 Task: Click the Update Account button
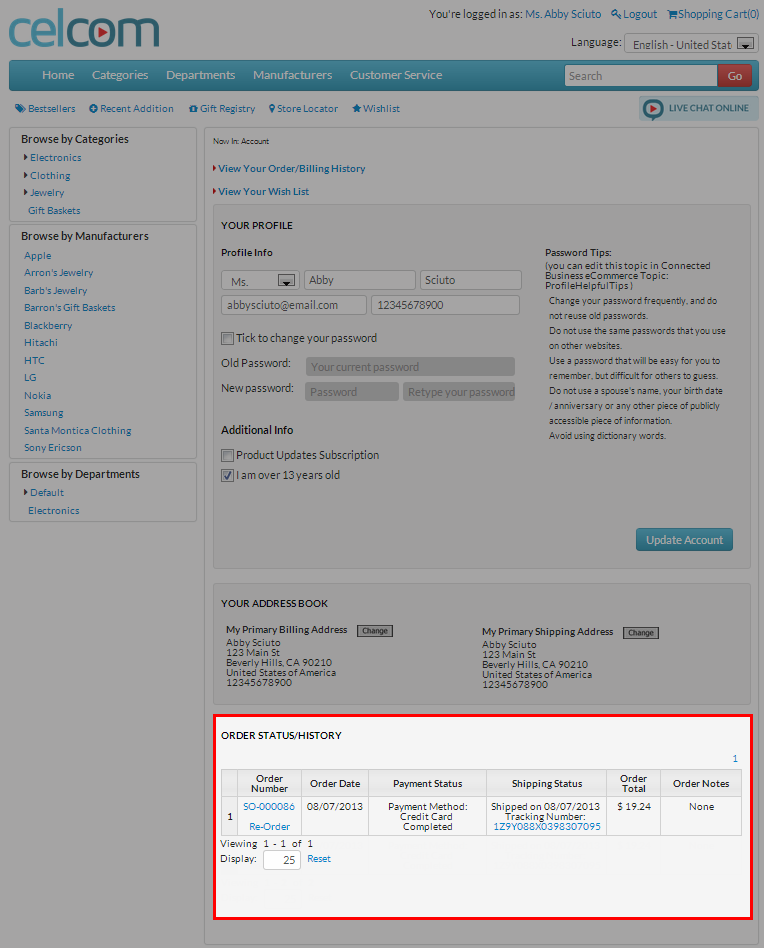[684, 540]
